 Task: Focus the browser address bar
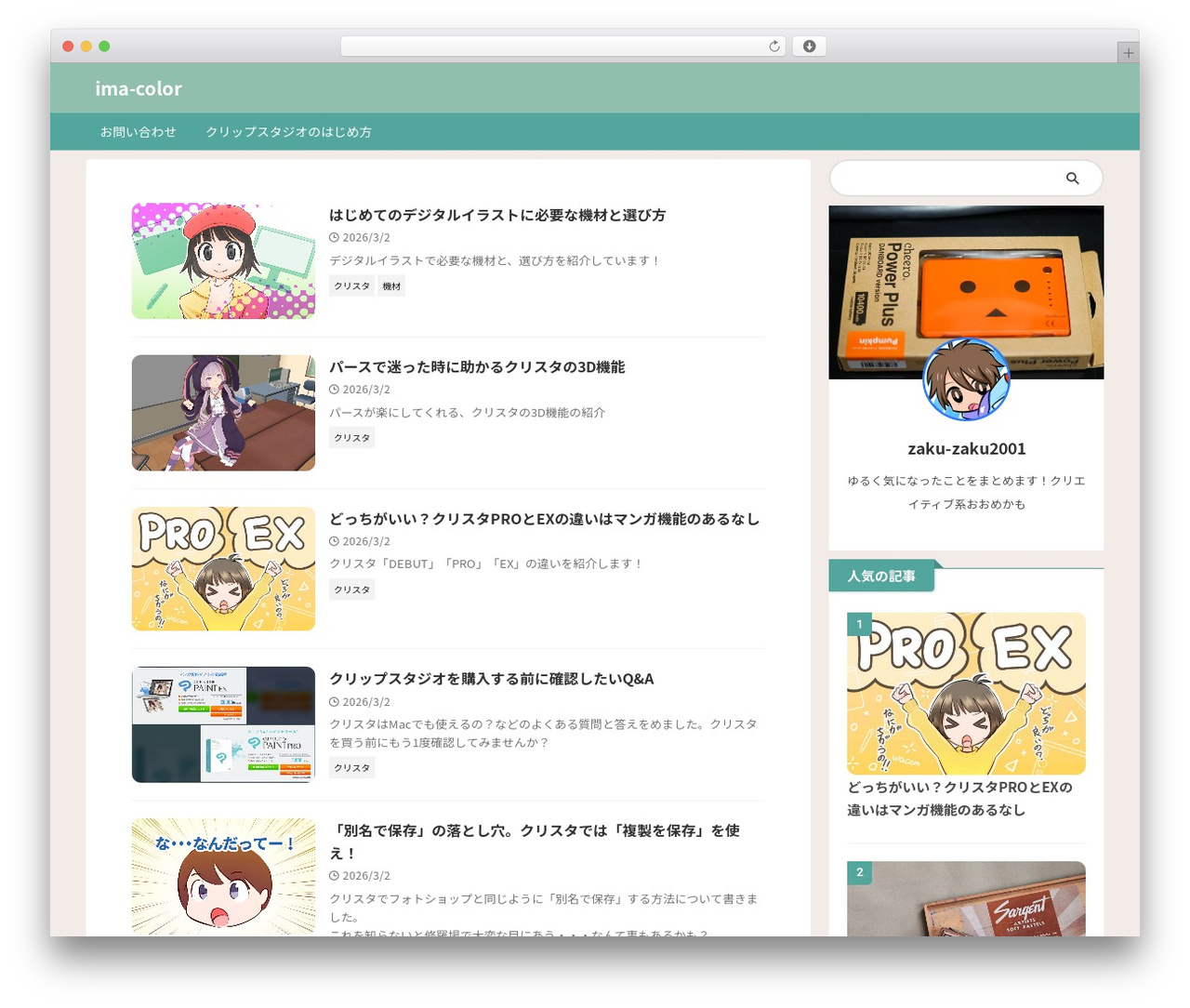click(x=562, y=46)
